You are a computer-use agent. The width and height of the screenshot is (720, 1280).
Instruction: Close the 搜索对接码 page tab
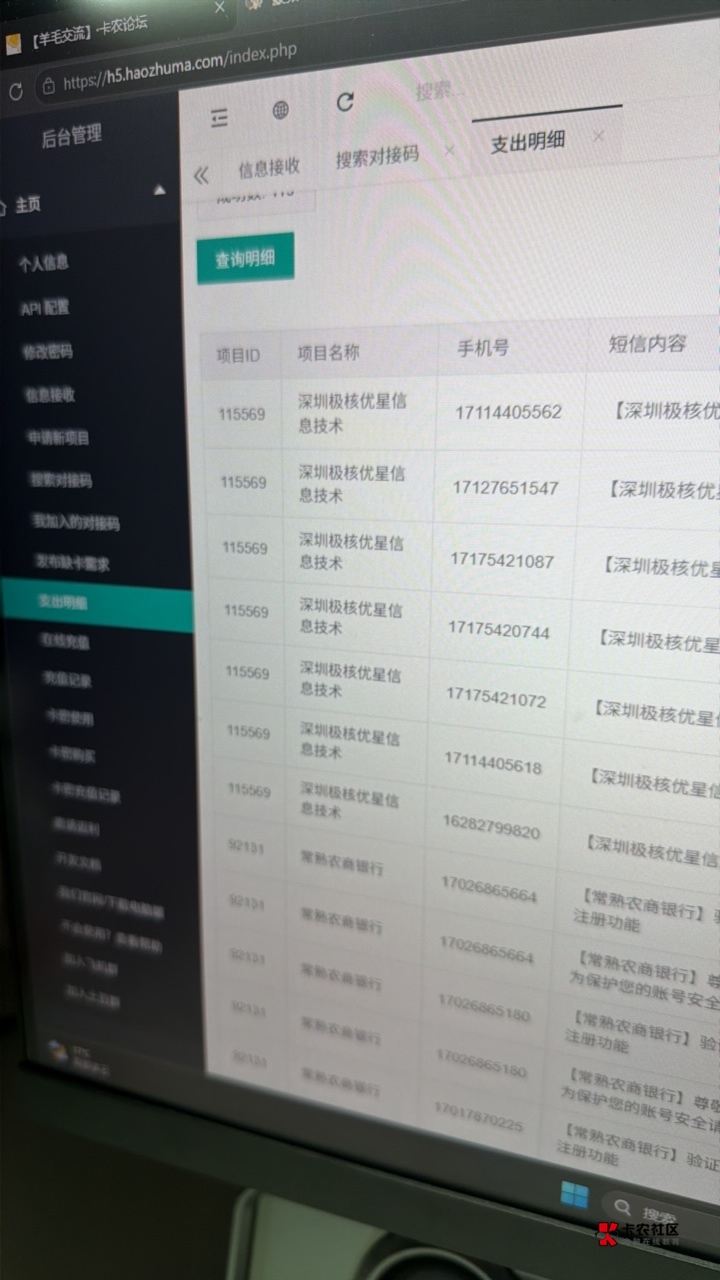(449, 150)
